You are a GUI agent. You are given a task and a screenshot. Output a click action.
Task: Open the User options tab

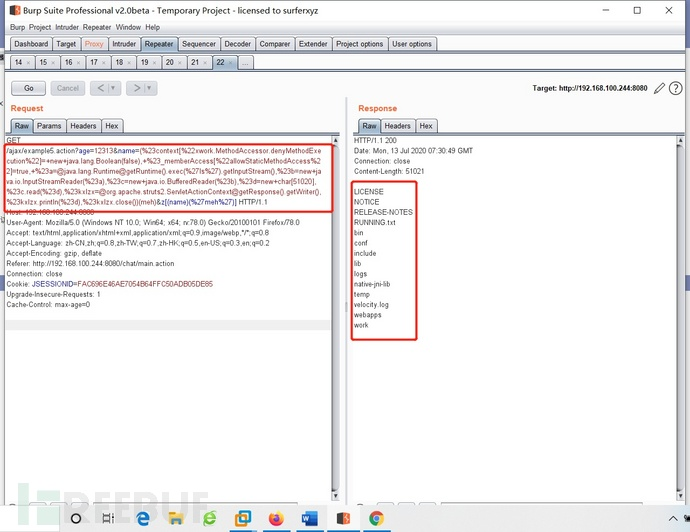[x=412, y=44]
